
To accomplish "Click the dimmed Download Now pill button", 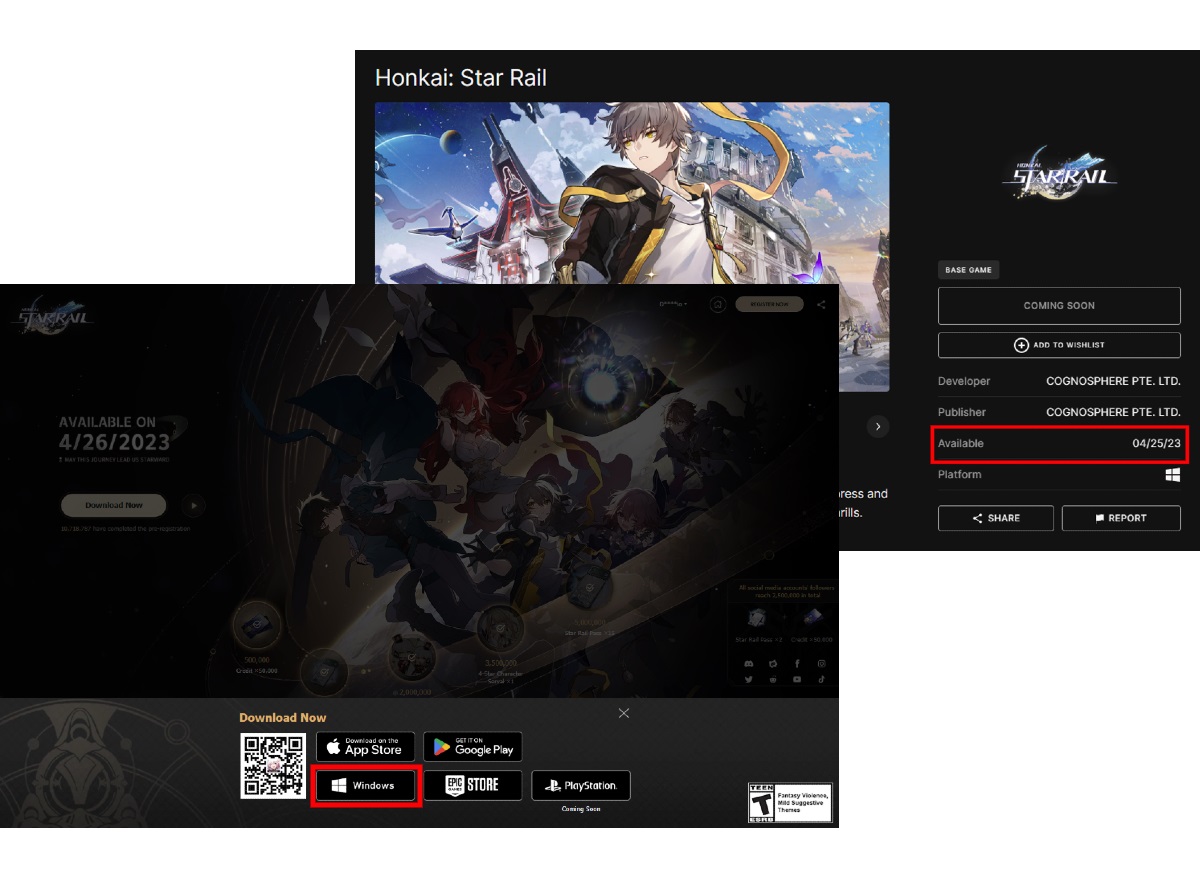I will 113,505.
